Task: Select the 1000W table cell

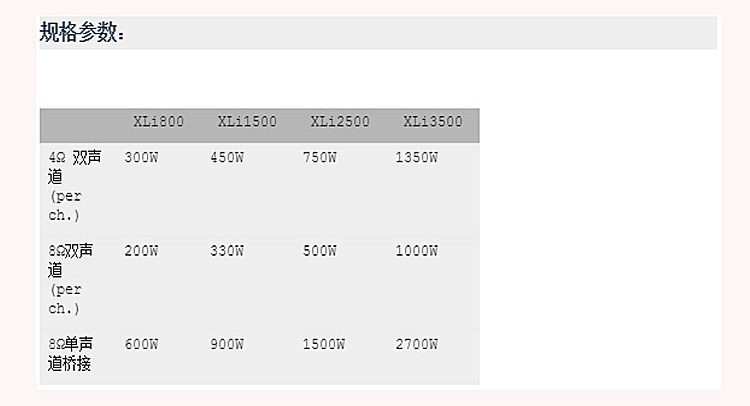Action: (416, 251)
